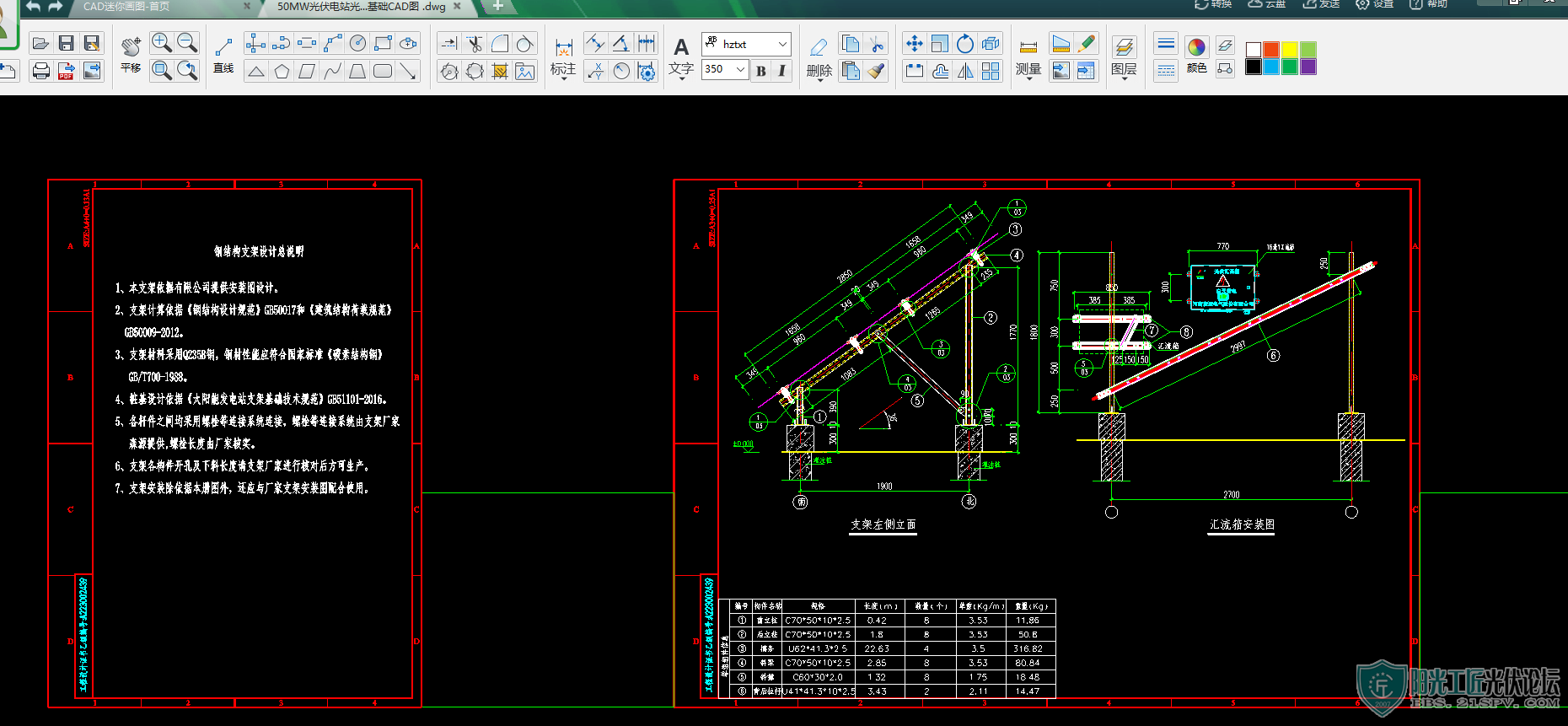Click the Mirror icon
1568x726 pixels.
click(x=965, y=71)
